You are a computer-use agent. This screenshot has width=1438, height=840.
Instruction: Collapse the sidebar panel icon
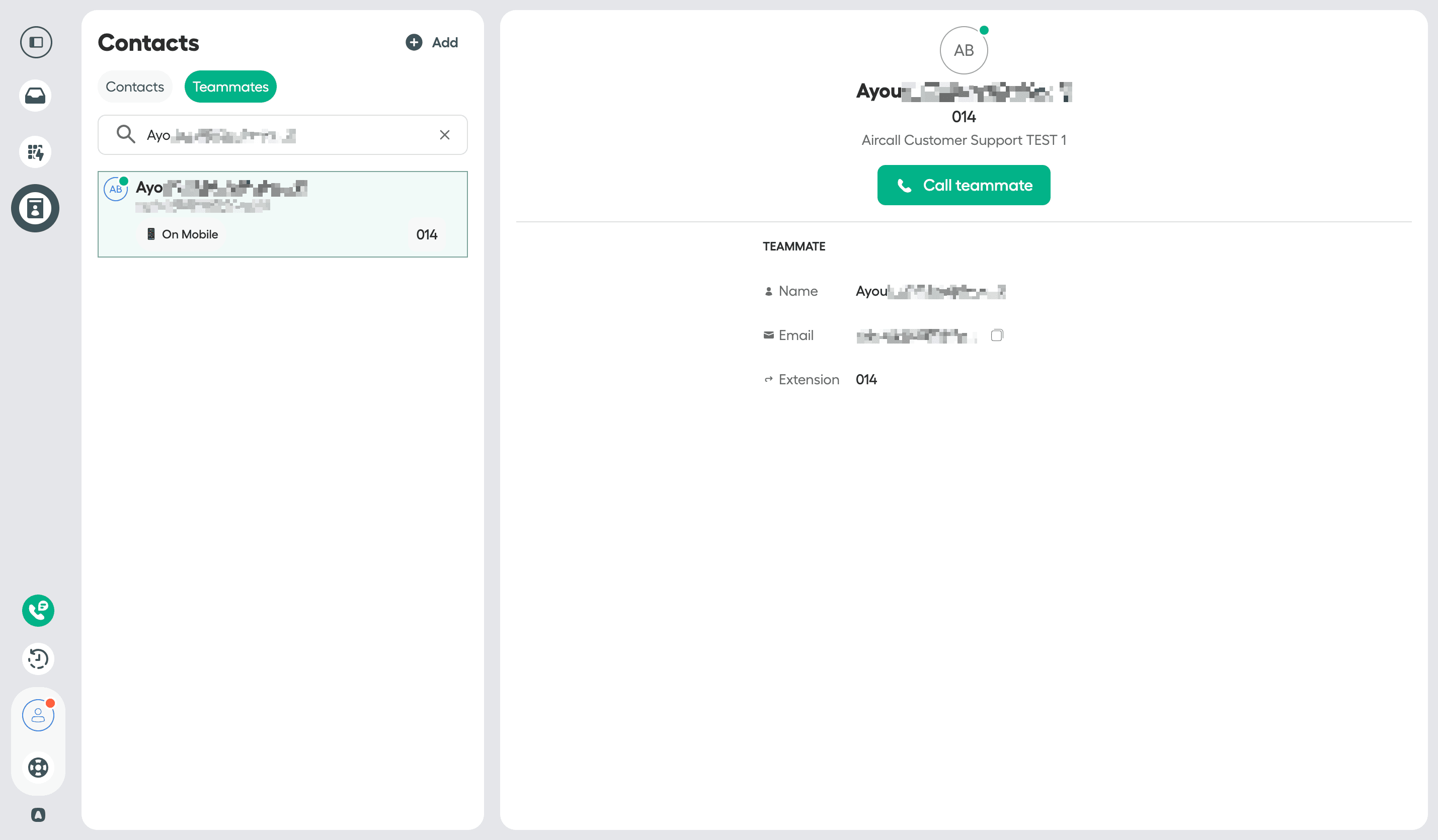tap(36, 42)
